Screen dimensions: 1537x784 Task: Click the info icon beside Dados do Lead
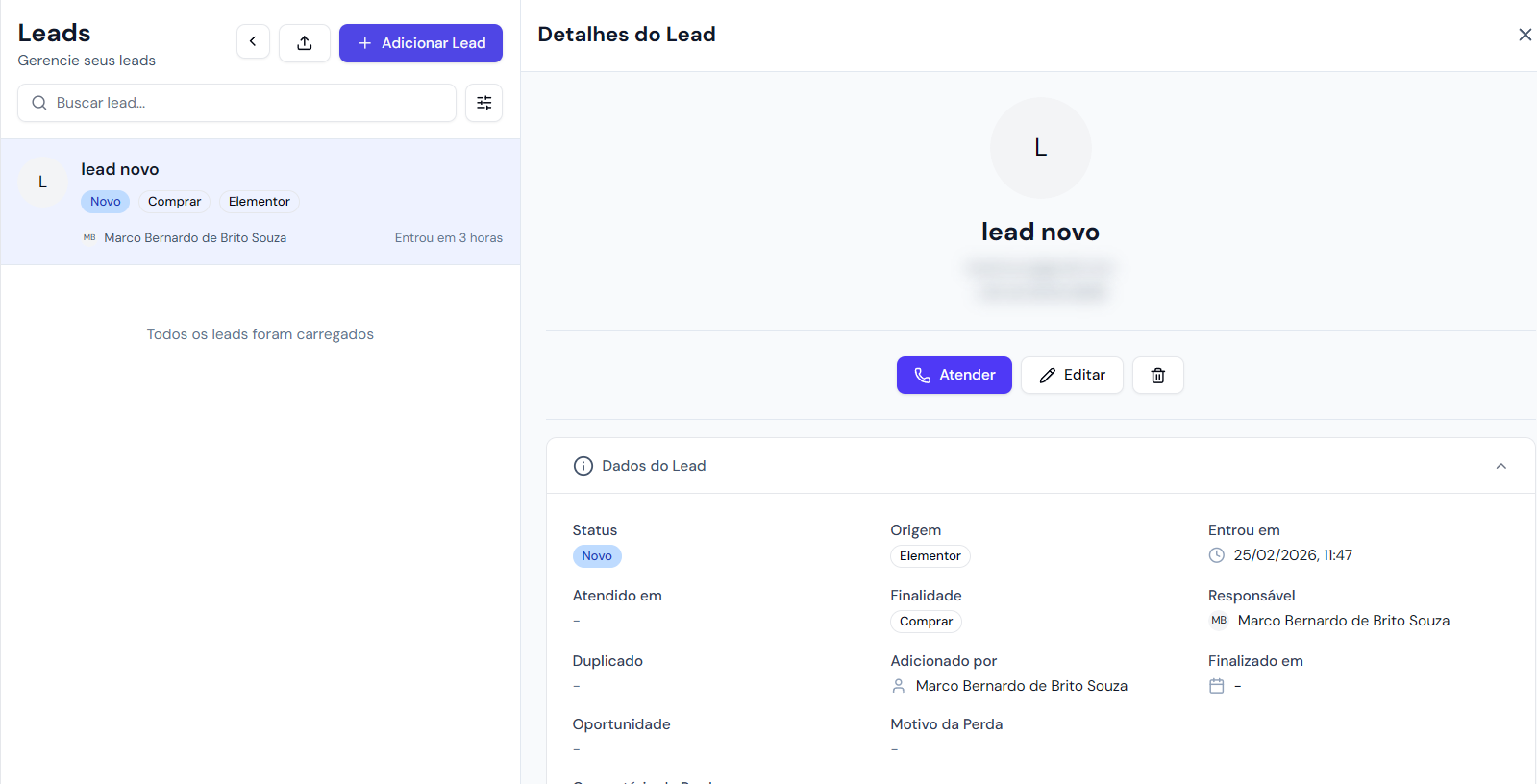pyautogui.click(x=583, y=466)
